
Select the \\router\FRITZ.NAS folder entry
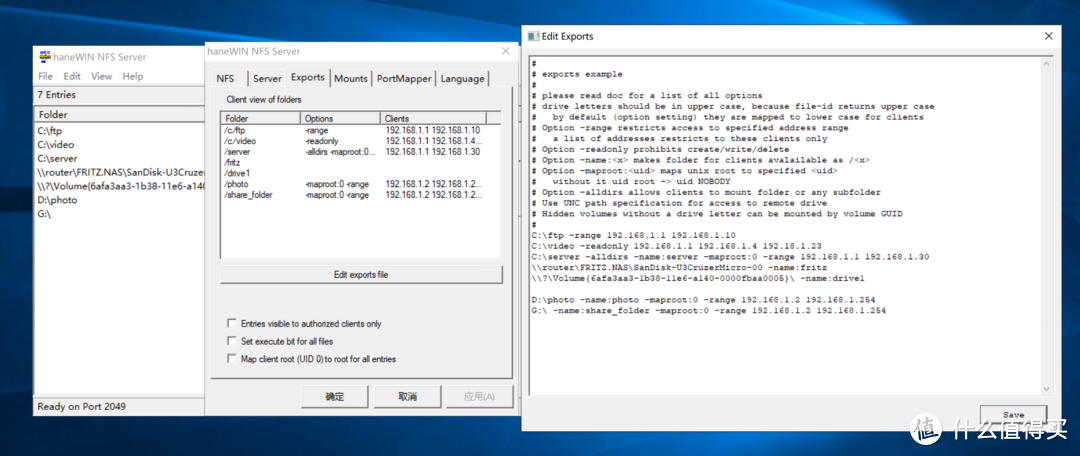[121, 172]
